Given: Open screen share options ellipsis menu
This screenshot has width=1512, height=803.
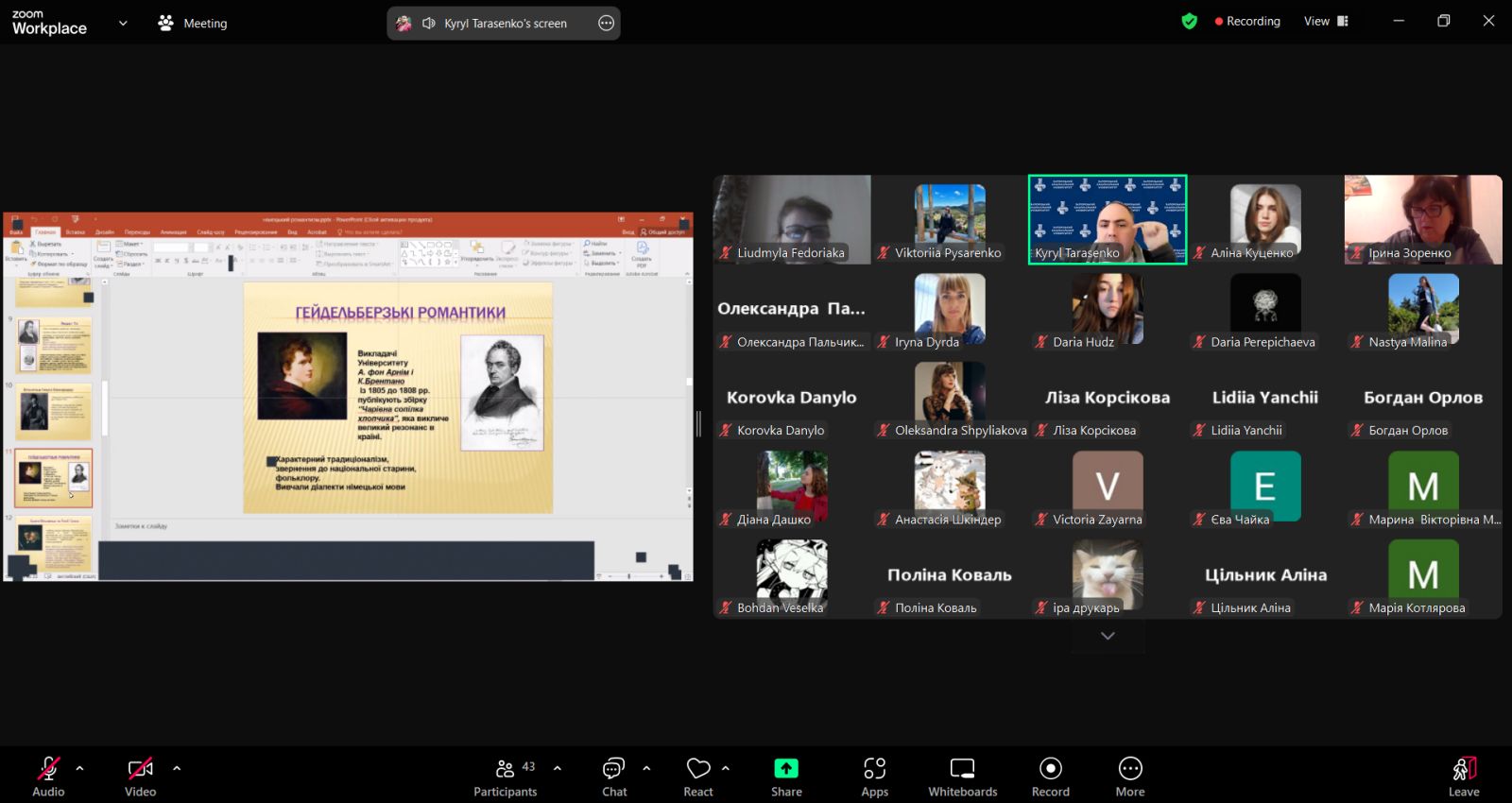Looking at the screenshot, I should [606, 23].
